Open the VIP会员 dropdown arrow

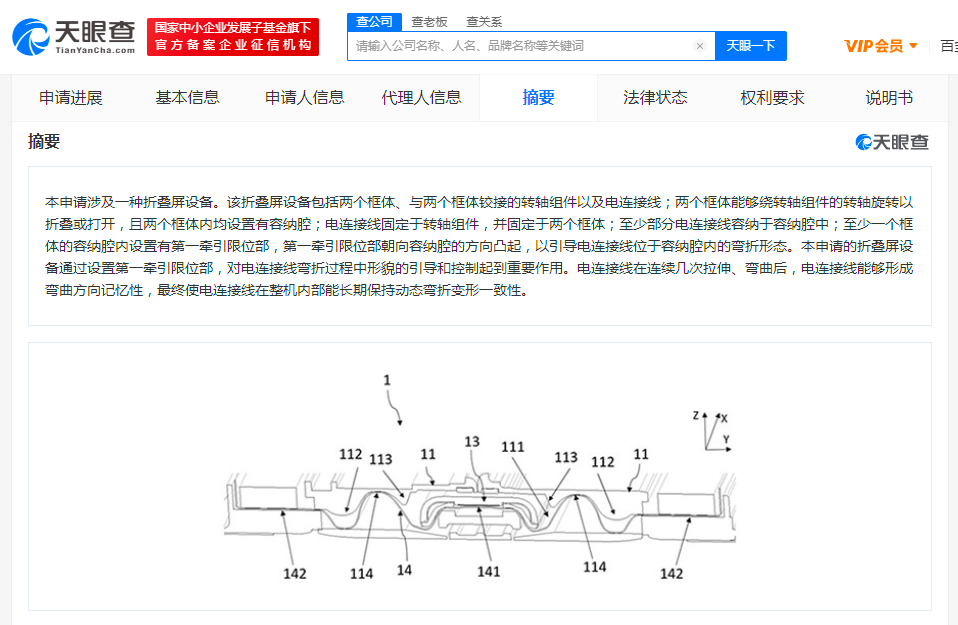[x=913, y=46]
